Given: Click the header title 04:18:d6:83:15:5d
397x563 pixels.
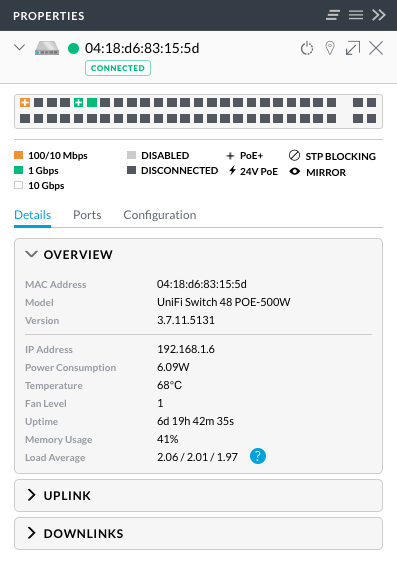Looking at the screenshot, I should pos(142,48).
